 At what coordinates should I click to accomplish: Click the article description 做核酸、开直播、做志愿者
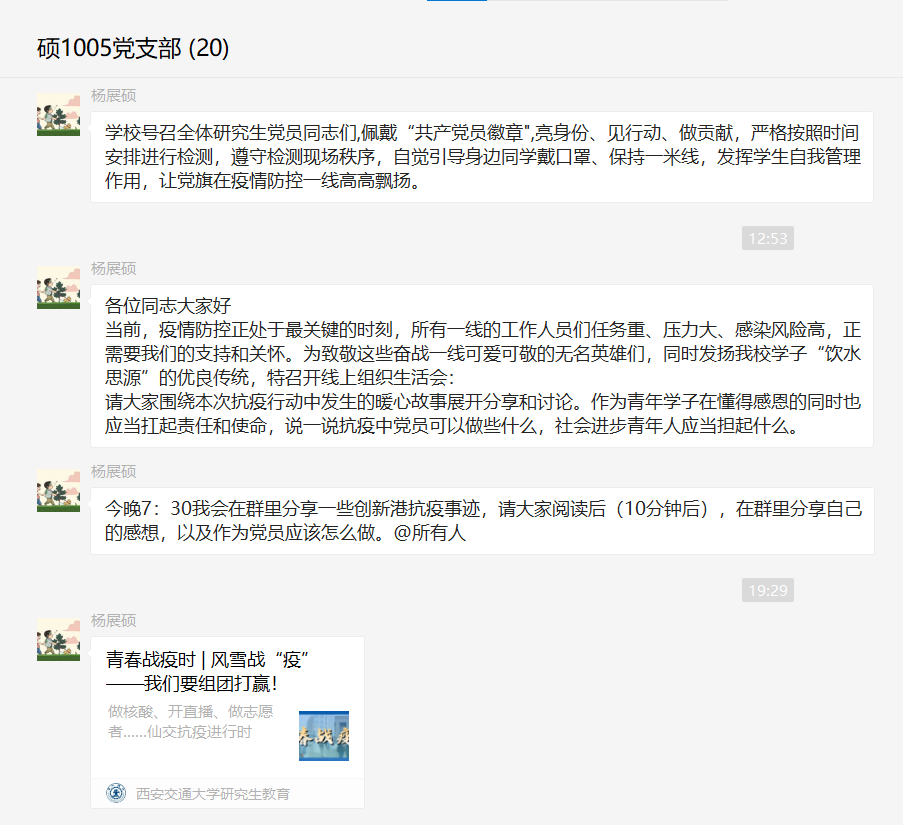(190, 722)
